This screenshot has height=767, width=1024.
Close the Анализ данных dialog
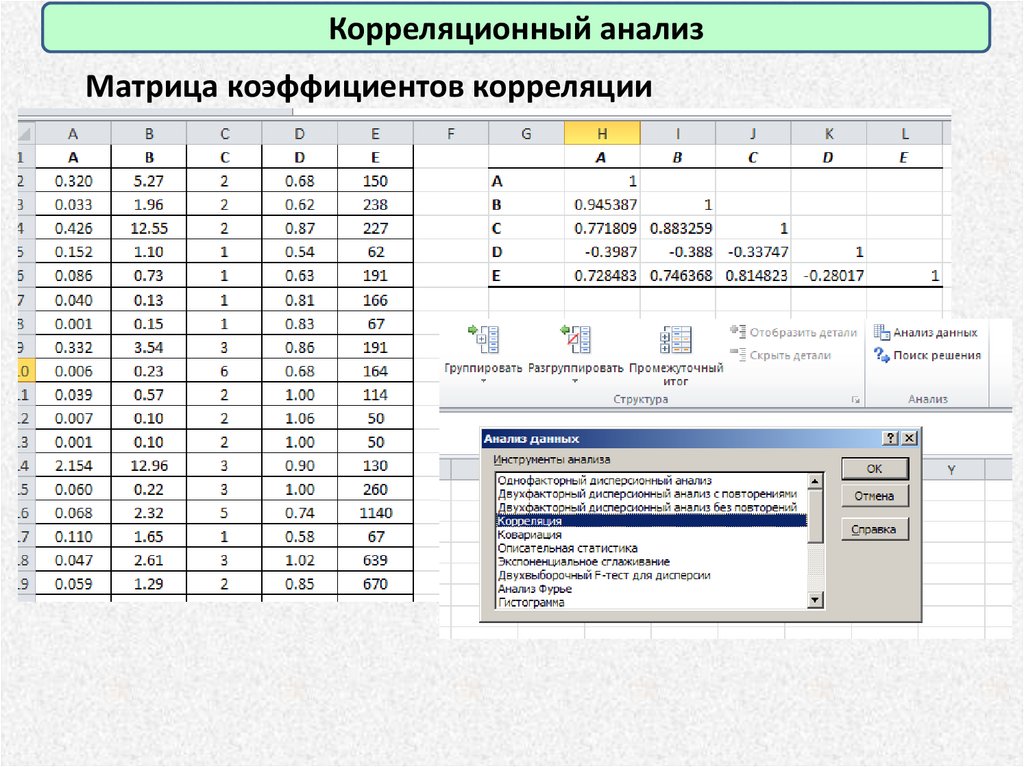[909, 438]
